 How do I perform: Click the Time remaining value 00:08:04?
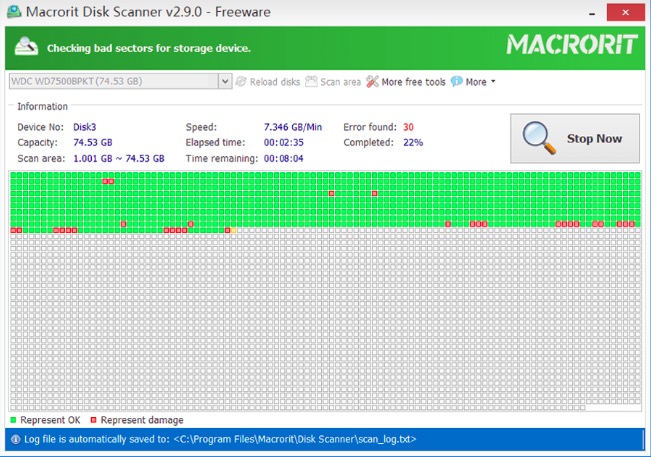tap(284, 158)
